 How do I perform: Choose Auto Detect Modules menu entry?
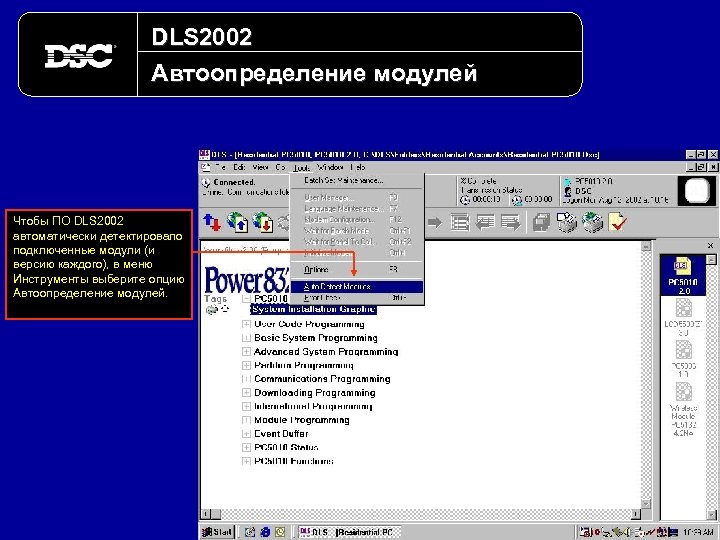click(357, 287)
